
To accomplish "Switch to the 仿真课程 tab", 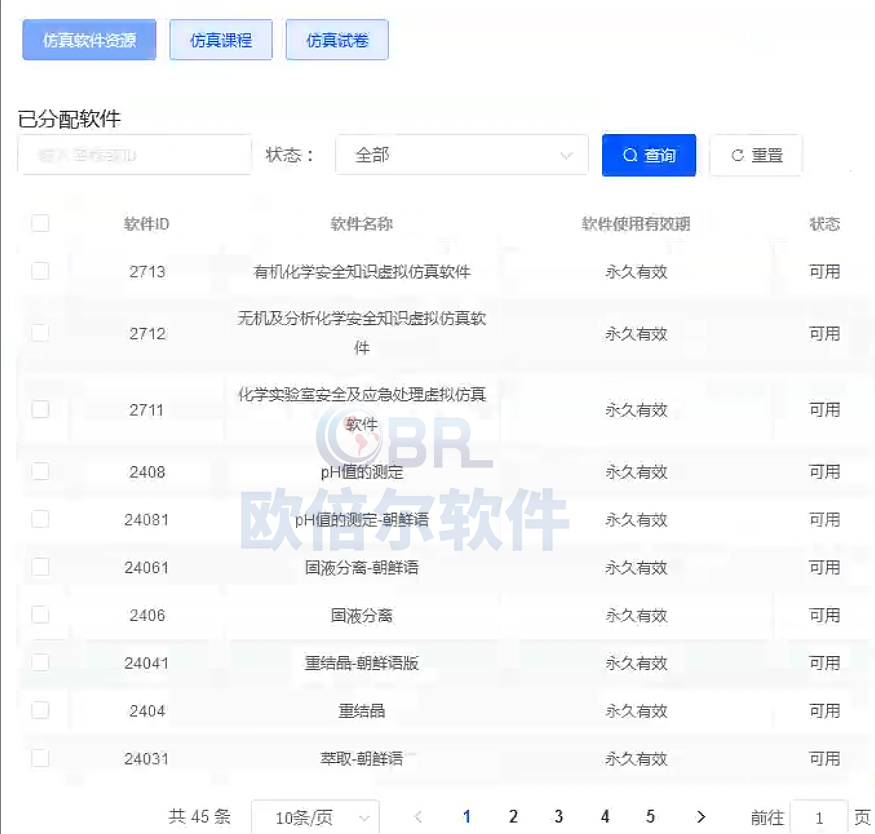I will pyautogui.click(x=221, y=41).
